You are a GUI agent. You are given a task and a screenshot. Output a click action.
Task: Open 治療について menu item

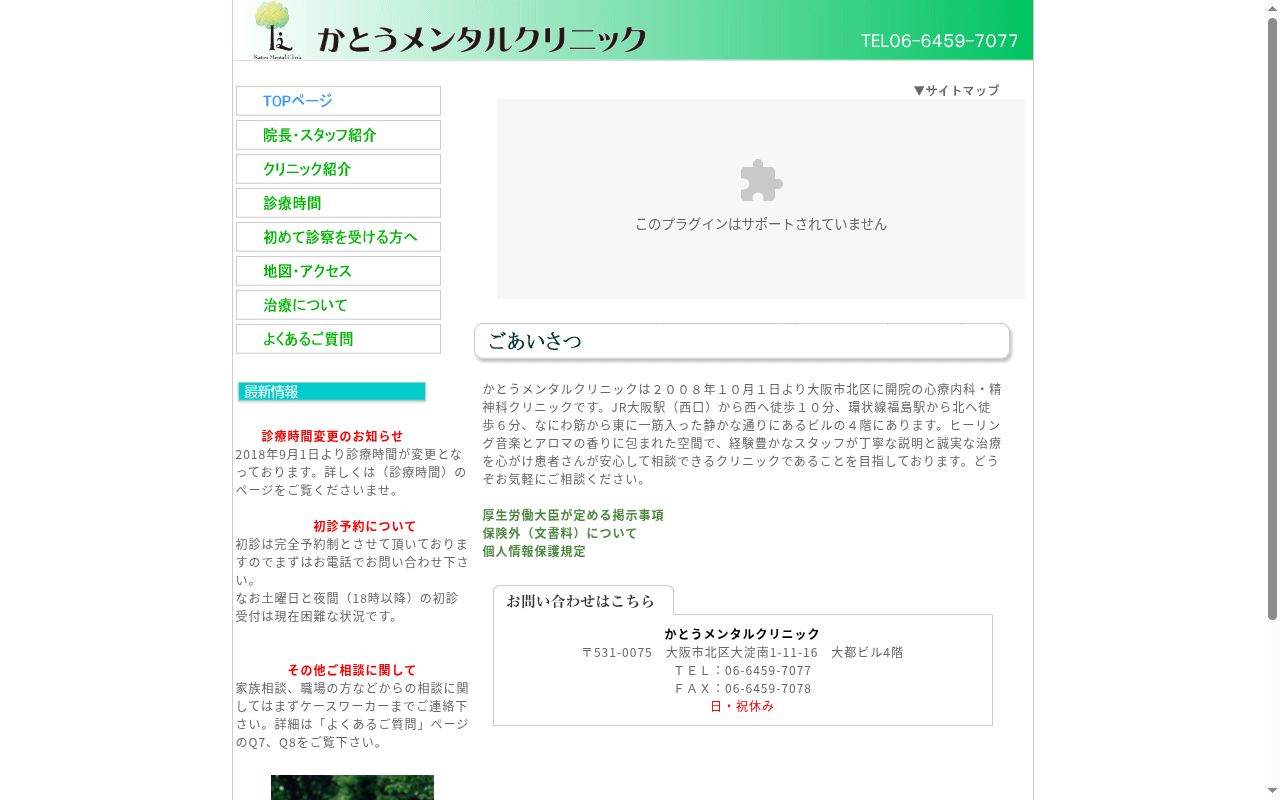(338, 305)
